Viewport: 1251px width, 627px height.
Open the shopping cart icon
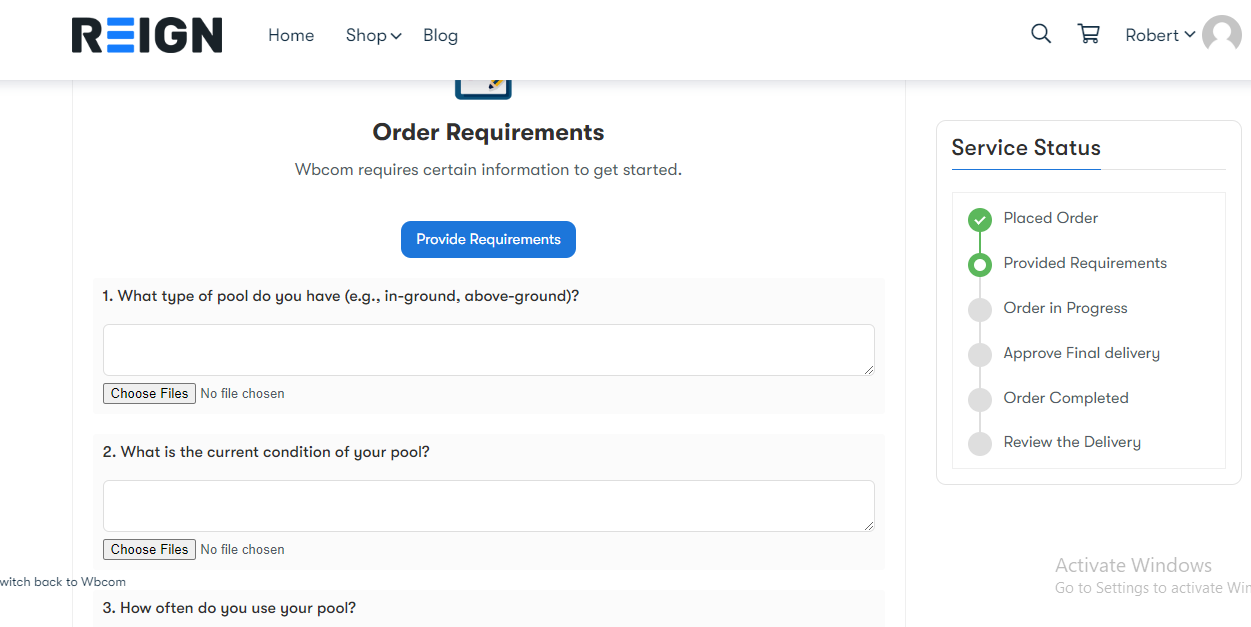click(x=1088, y=34)
